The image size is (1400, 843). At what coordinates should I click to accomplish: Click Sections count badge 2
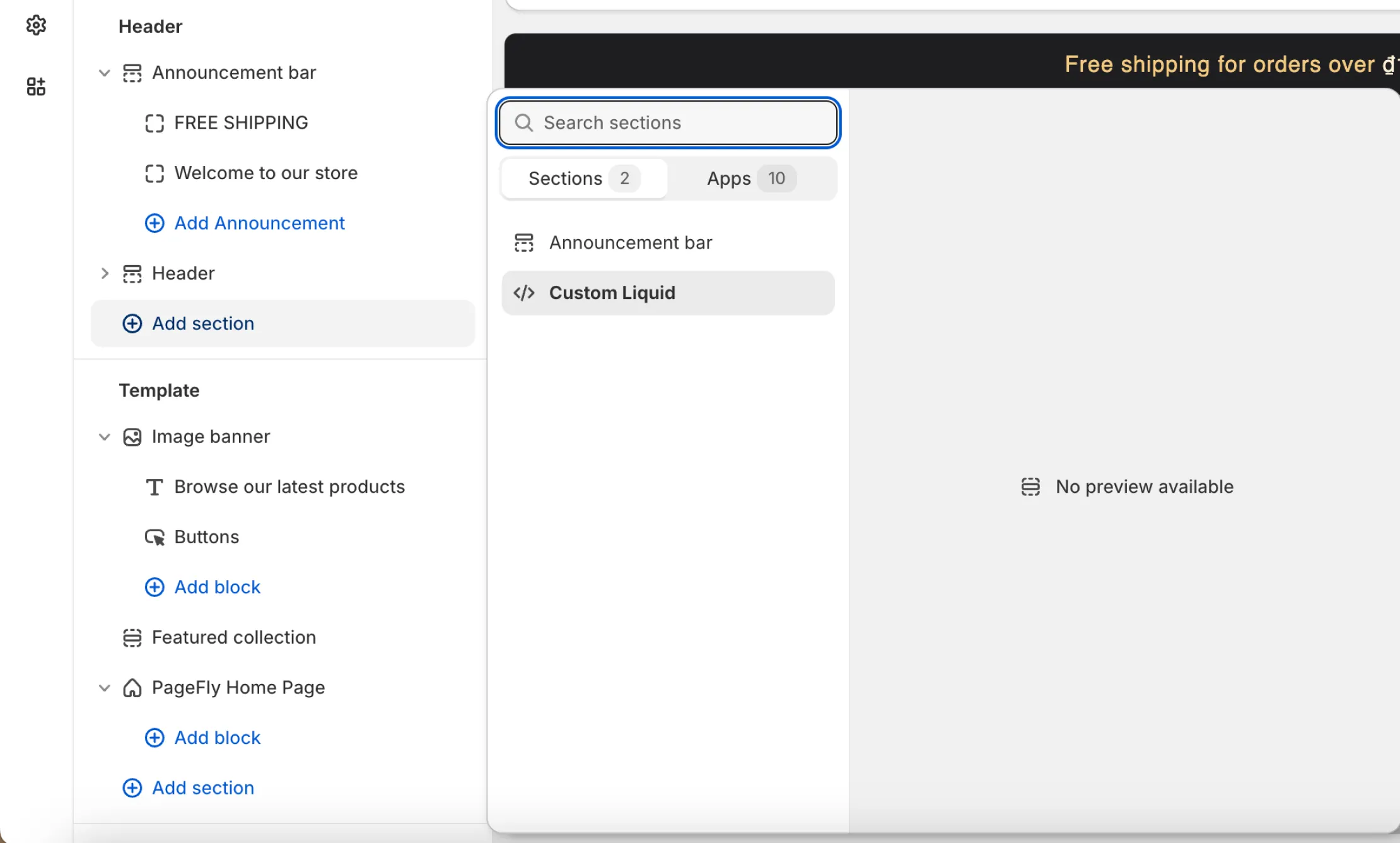624,179
